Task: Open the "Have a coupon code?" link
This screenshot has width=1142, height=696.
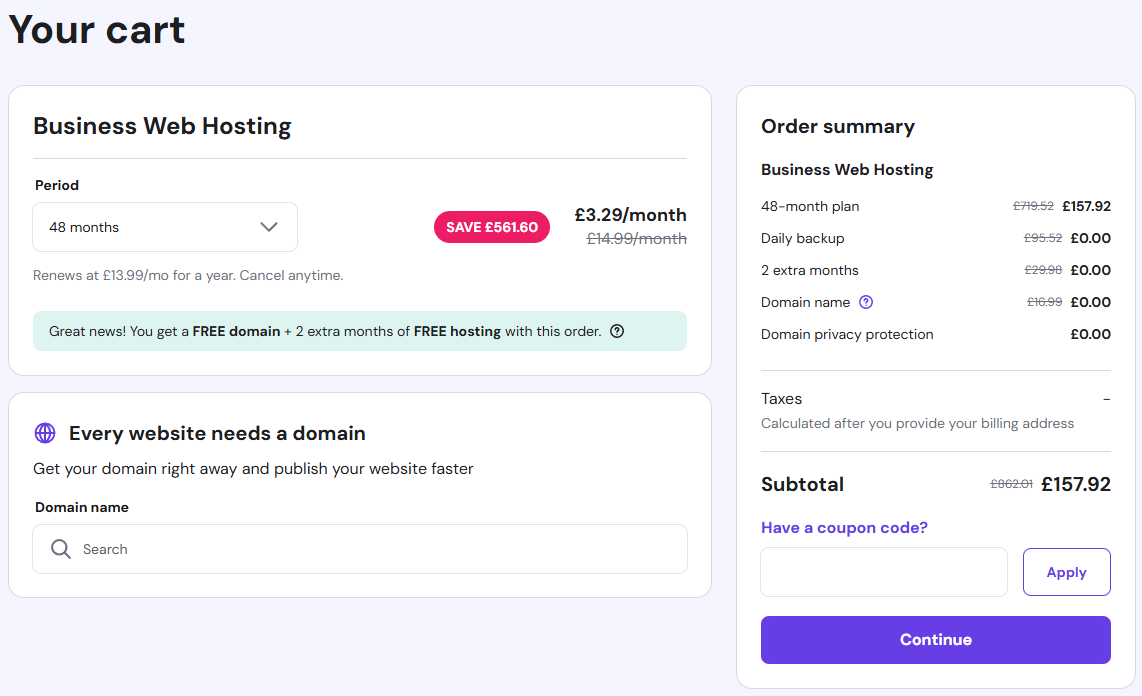Action: point(844,528)
